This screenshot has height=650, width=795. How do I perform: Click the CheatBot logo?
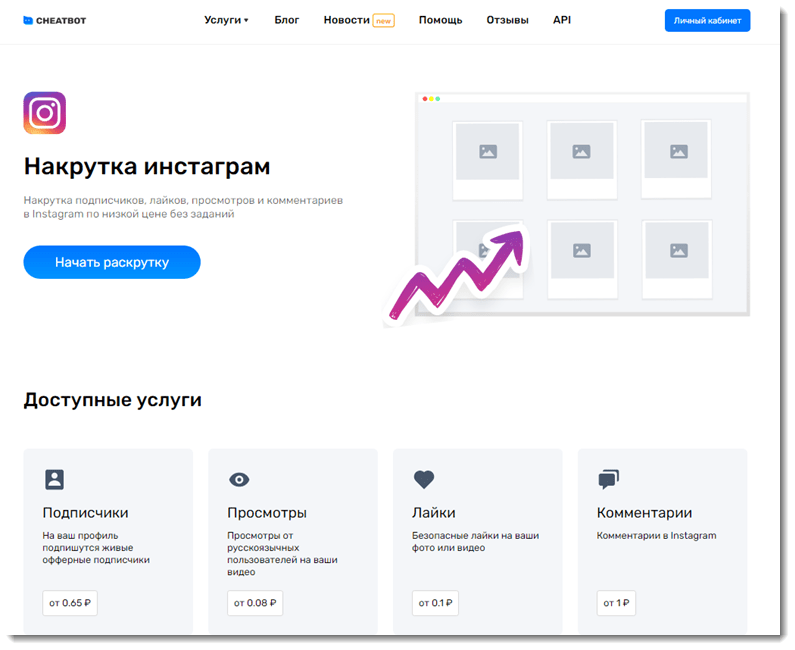click(x=55, y=21)
